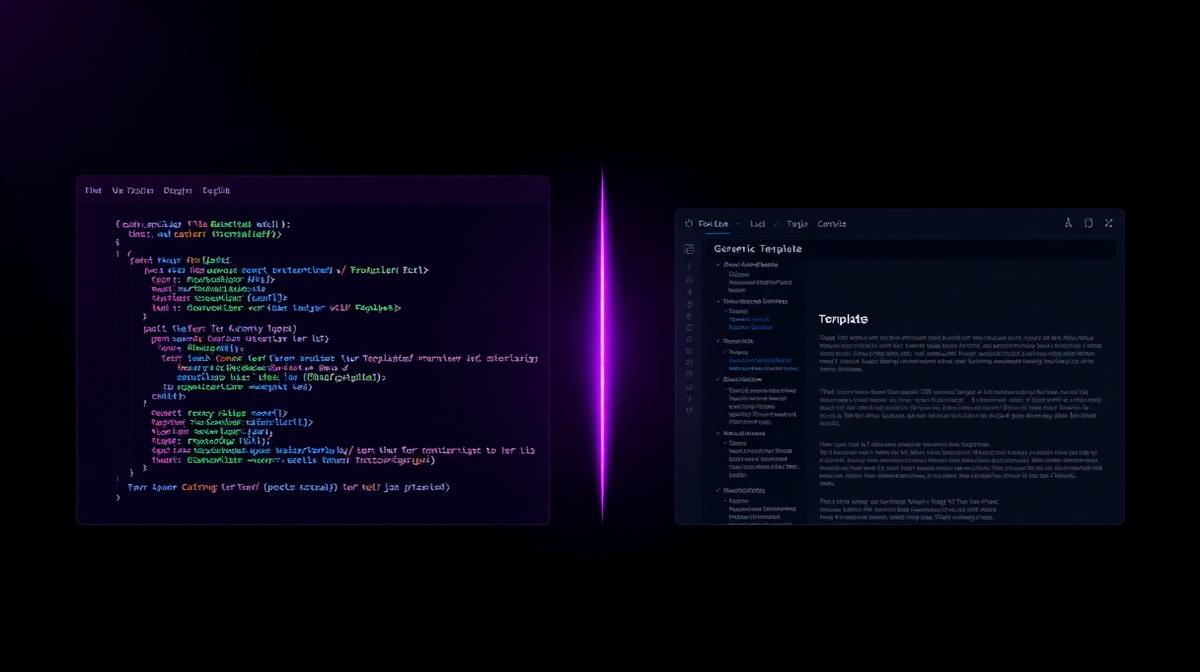Click the letter A icon in top-right toolbar
The image size is (1200, 672).
pyautogui.click(x=1068, y=224)
